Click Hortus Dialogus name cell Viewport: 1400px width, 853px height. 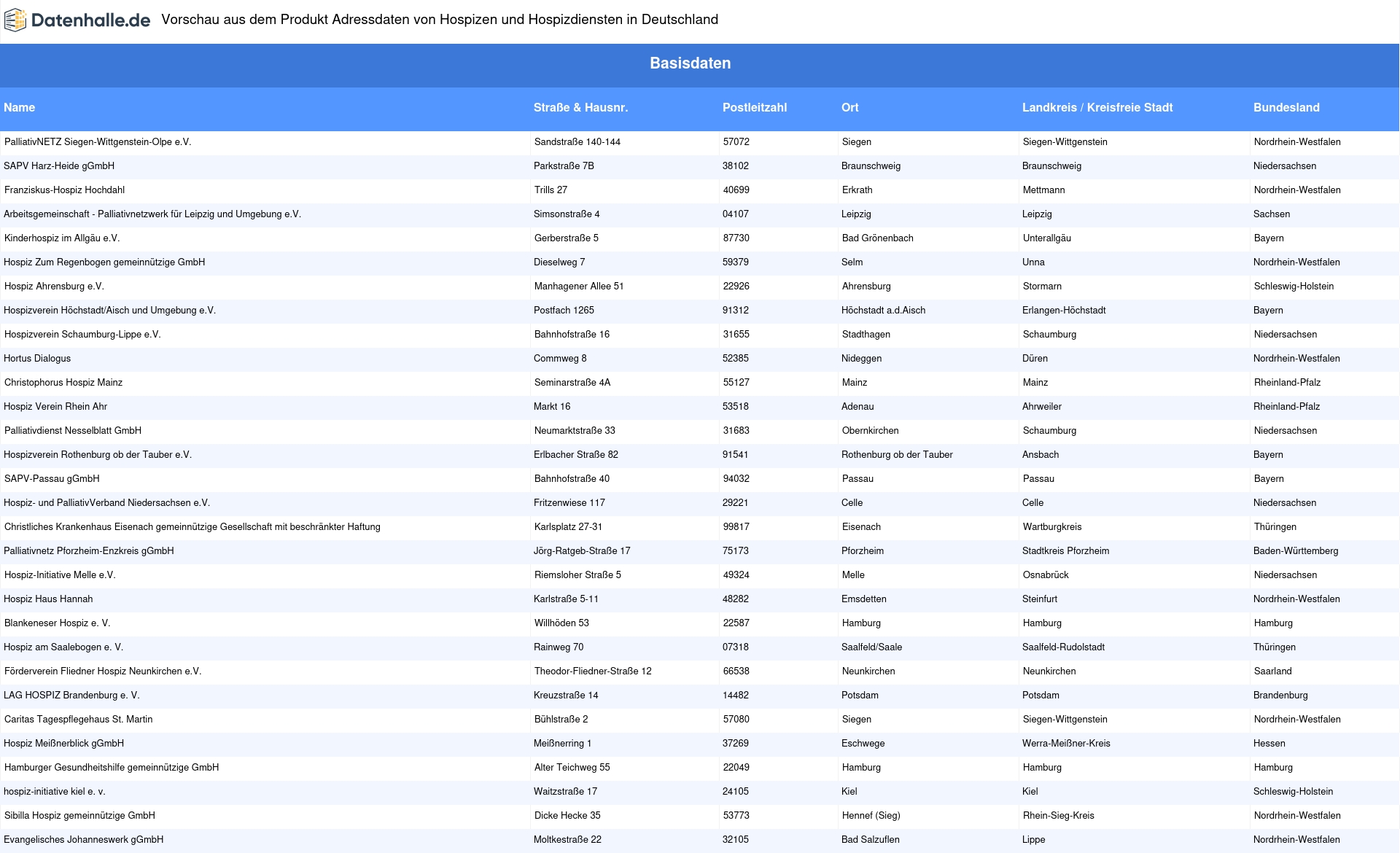(37, 359)
